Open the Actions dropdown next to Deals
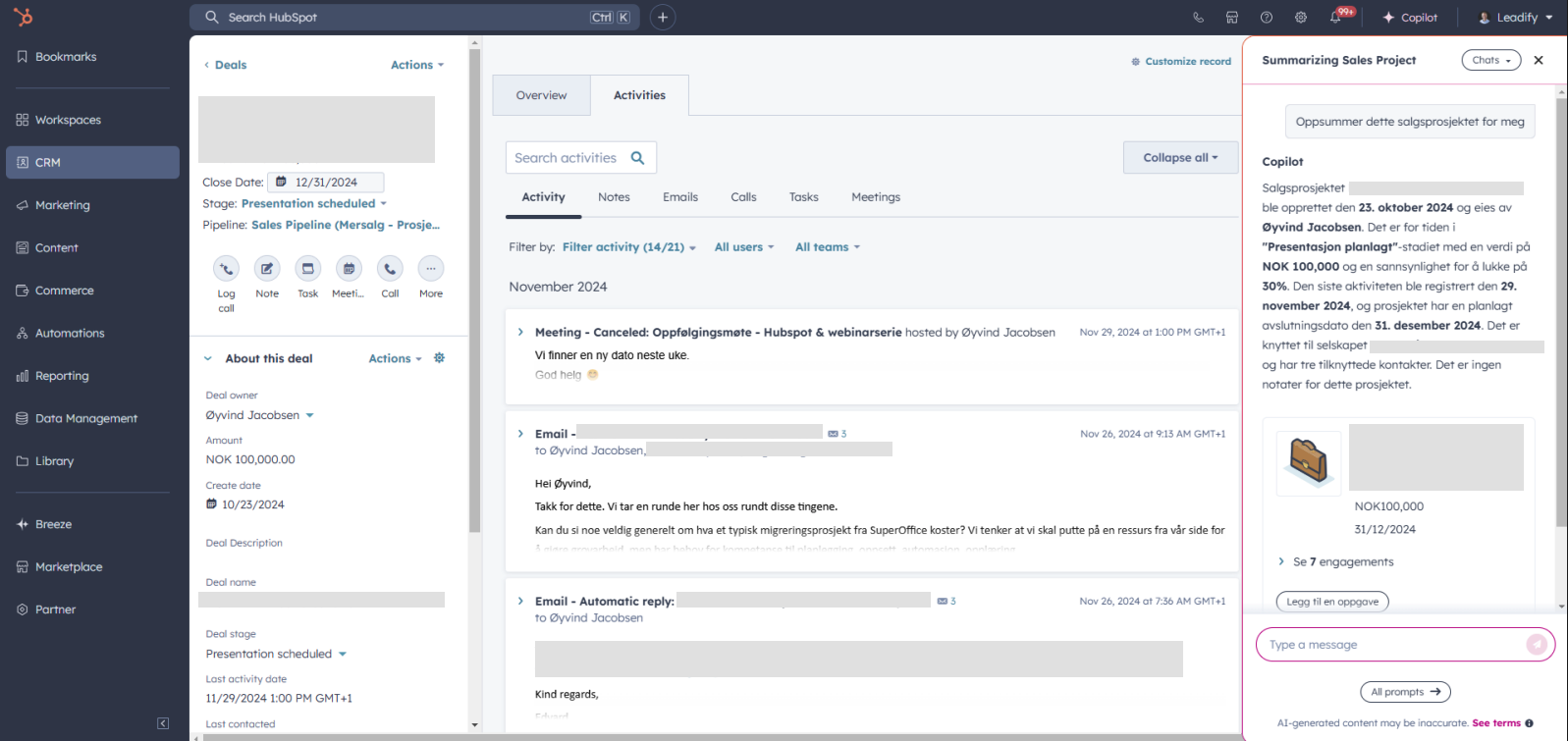 coord(417,65)
